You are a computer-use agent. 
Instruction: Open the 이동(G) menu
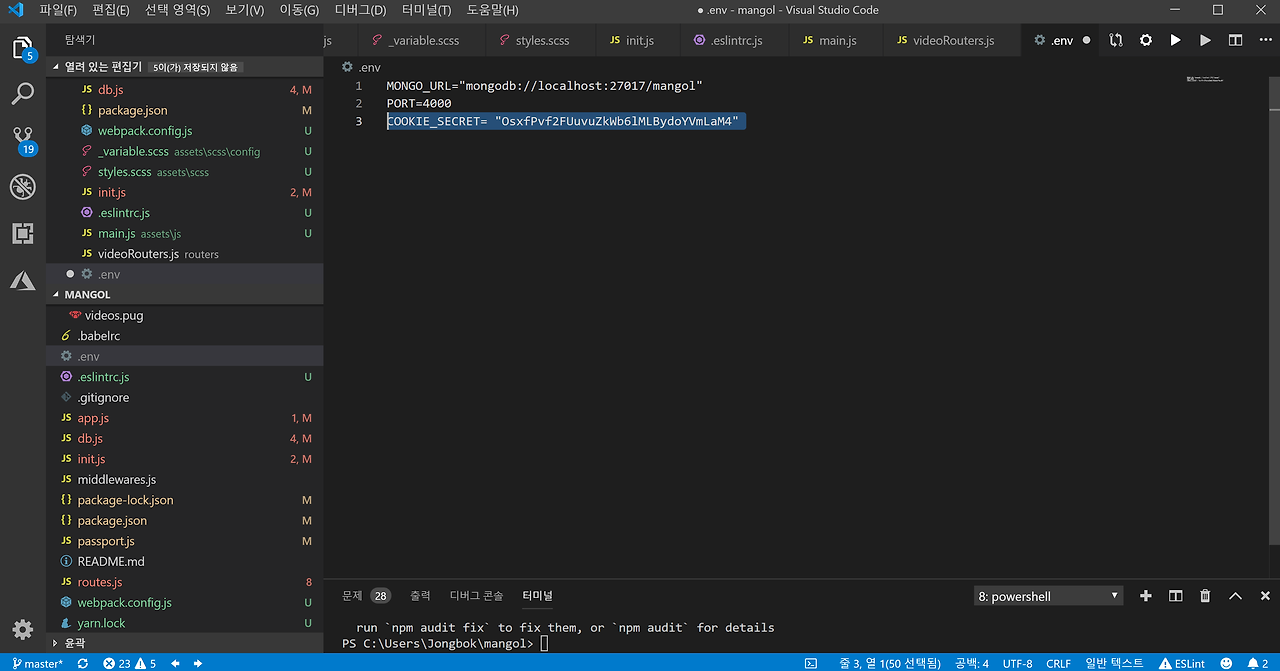pyautogui.click(x=298, y=10)
